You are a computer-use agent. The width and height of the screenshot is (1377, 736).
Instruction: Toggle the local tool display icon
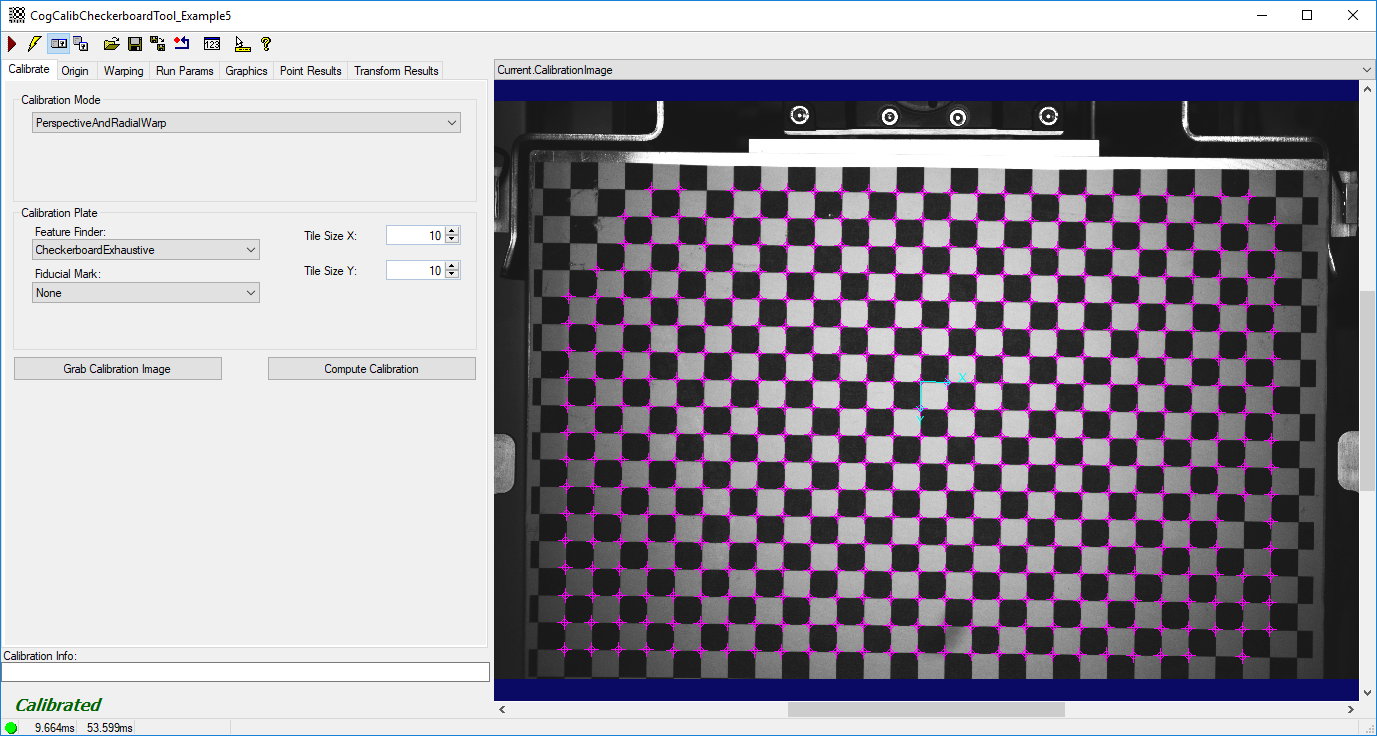[x=59, y=44]
